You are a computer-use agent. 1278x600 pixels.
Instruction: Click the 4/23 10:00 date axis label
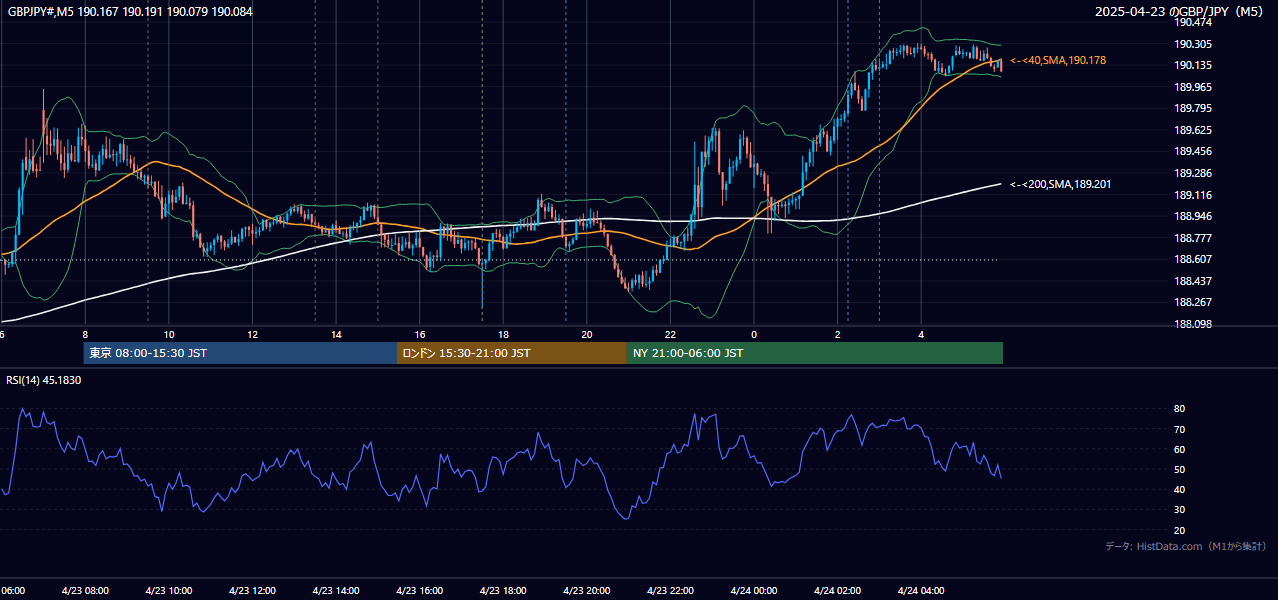pyautogui.click(x=169, y=591)
